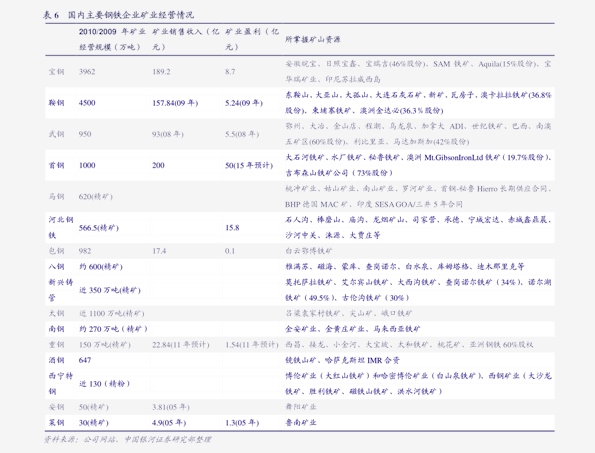
Task: Click the header '2010/2009 年矿业经营规模（万吨）'
Action: click(x=112, y=39)
